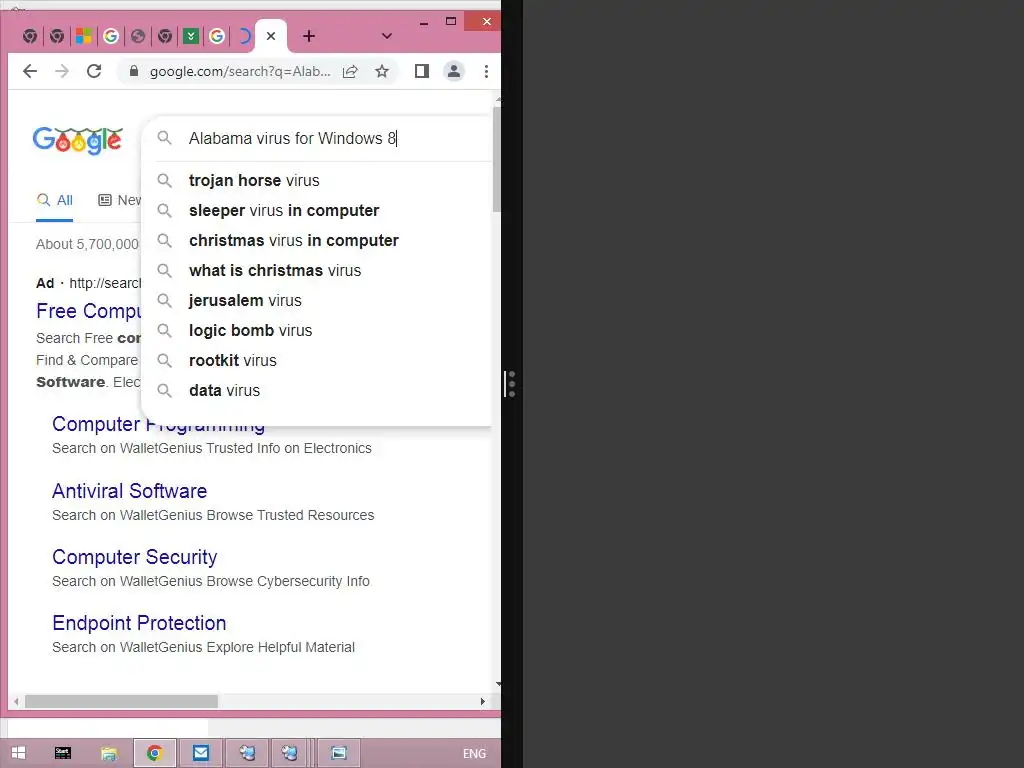Open the Endpoint Protection link
The height and width of the screenshot is (768, 1024).
139,623
